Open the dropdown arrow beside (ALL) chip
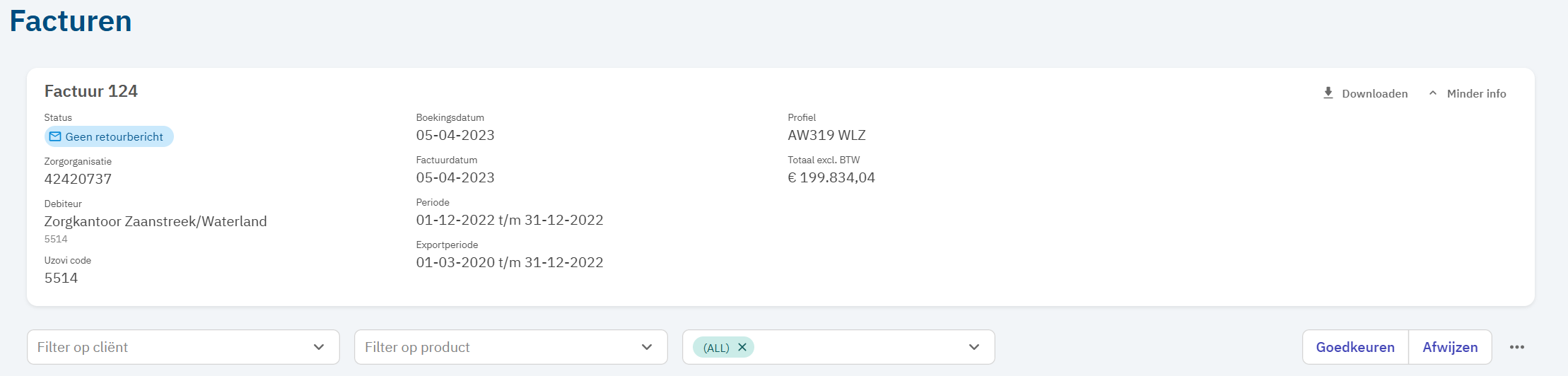1568x376 pixels. [974, 347]
